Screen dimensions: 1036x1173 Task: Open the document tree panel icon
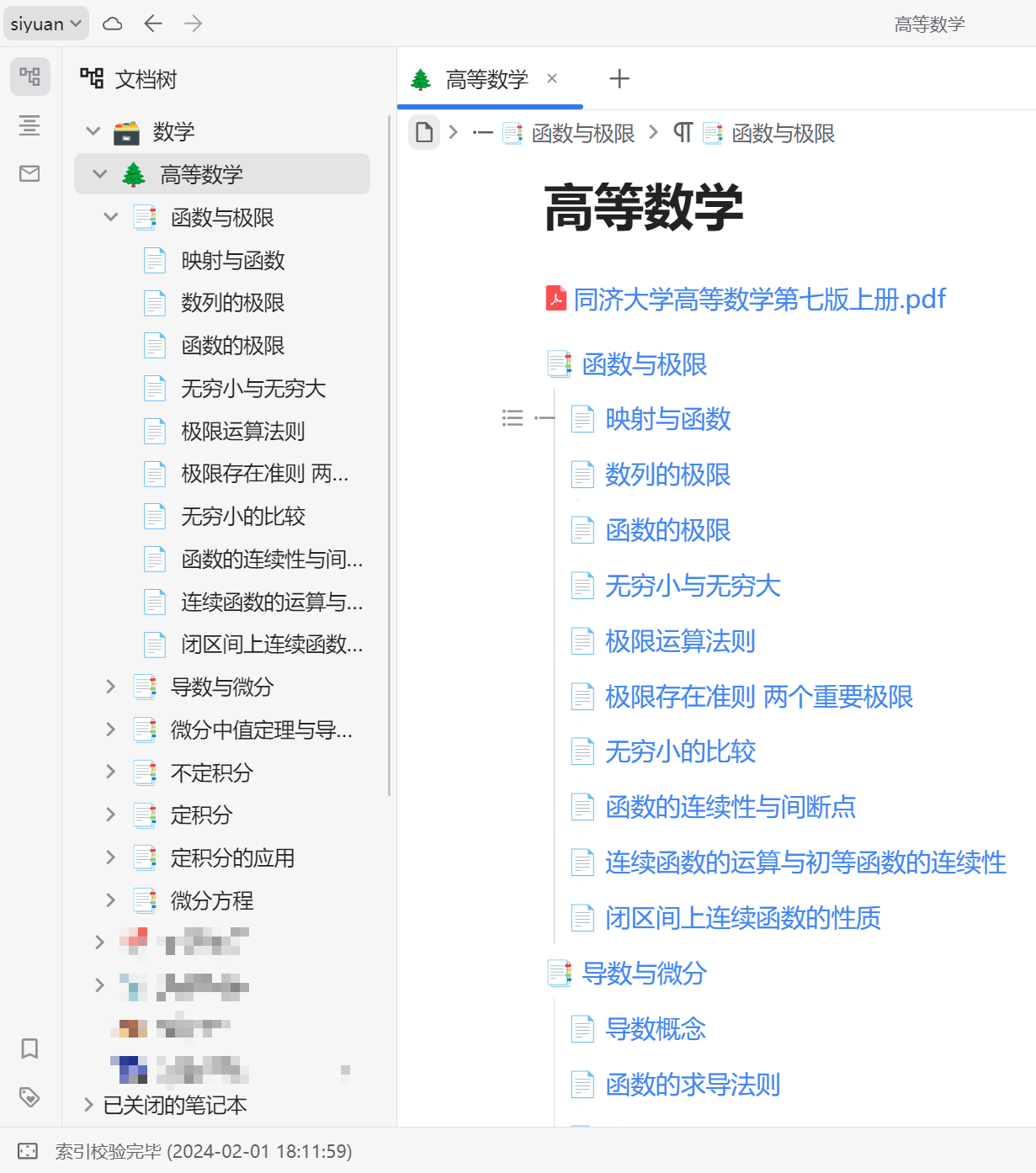tap(30, 76)
